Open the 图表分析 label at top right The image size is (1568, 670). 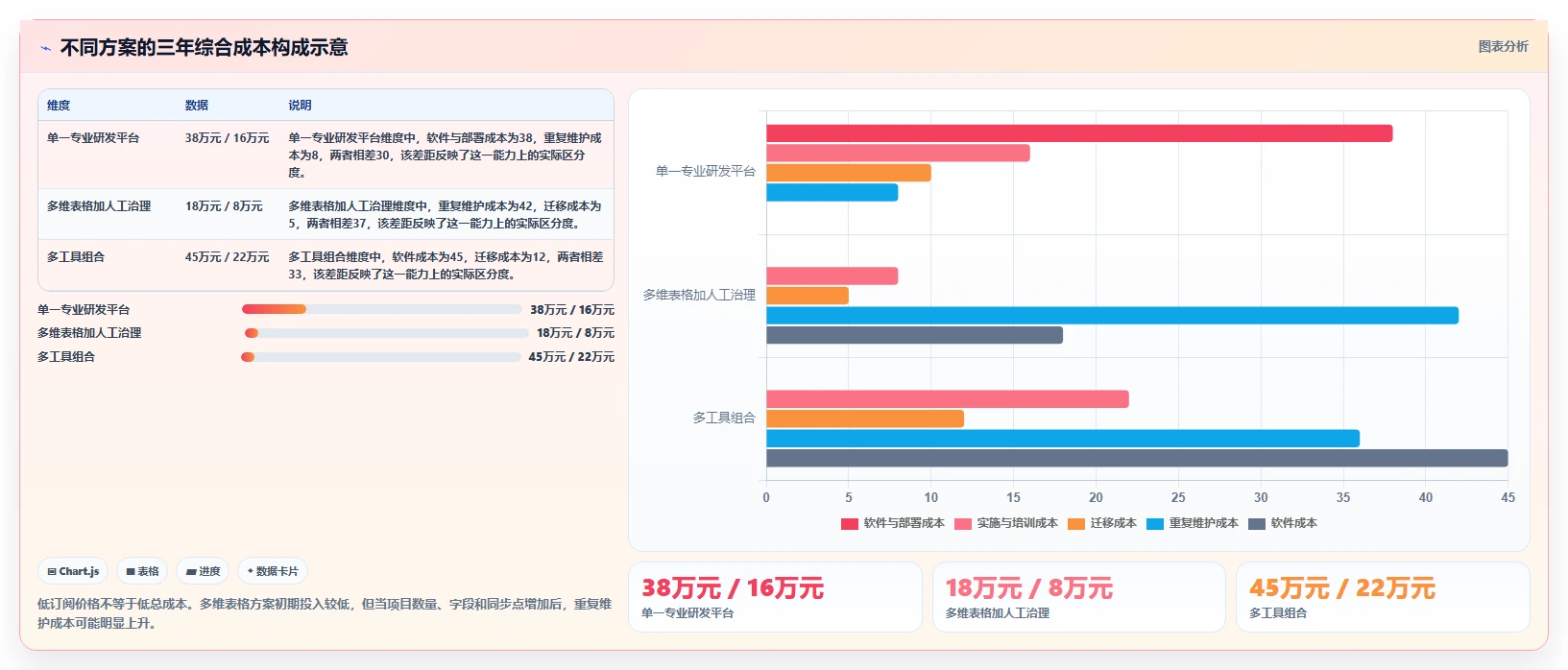click(1503, 46)
